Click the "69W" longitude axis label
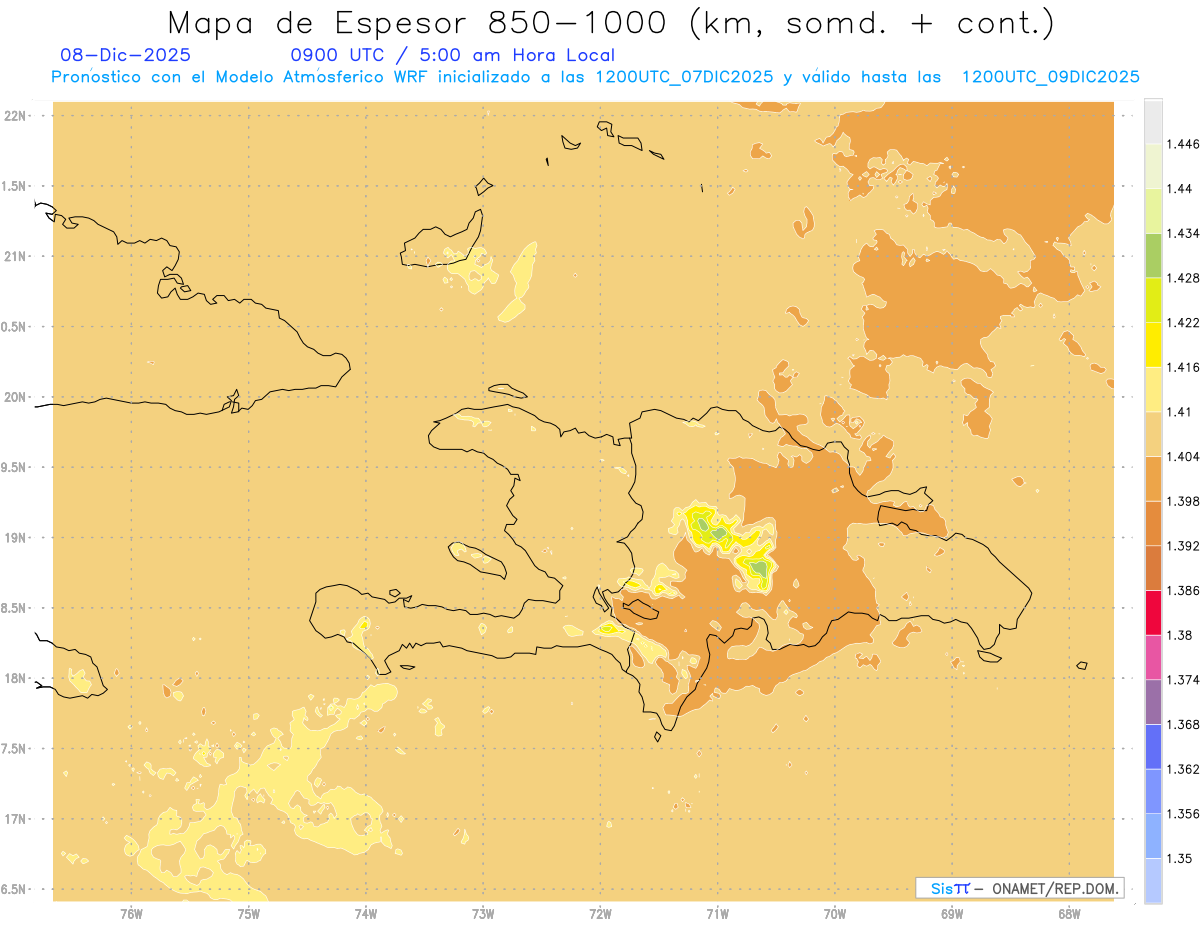The height and width of the screenshot is (927, 1200). pos(952,914)
